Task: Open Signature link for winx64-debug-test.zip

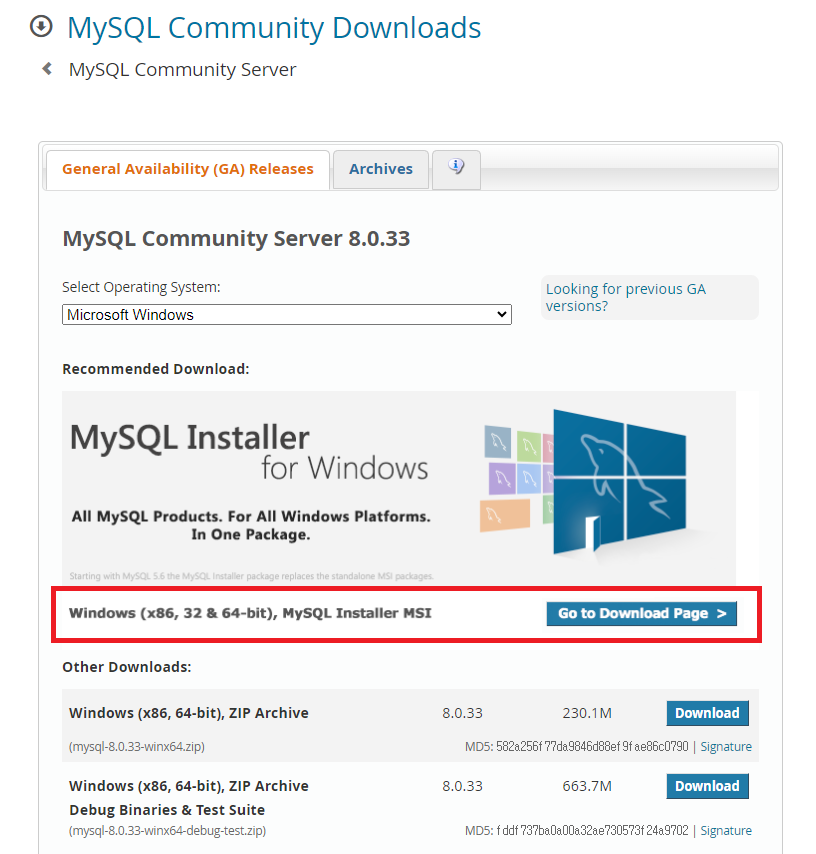Action: coord(726,831)
